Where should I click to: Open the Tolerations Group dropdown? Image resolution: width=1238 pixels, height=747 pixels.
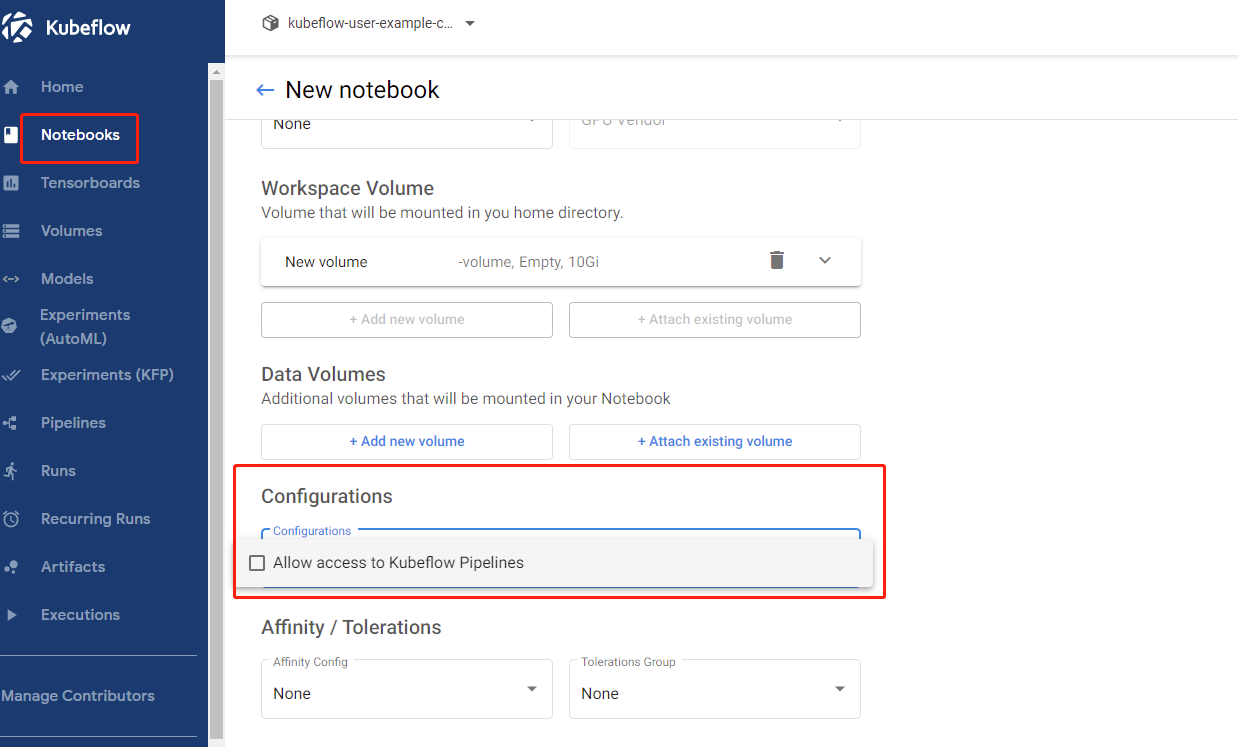[x=715, y=689]
